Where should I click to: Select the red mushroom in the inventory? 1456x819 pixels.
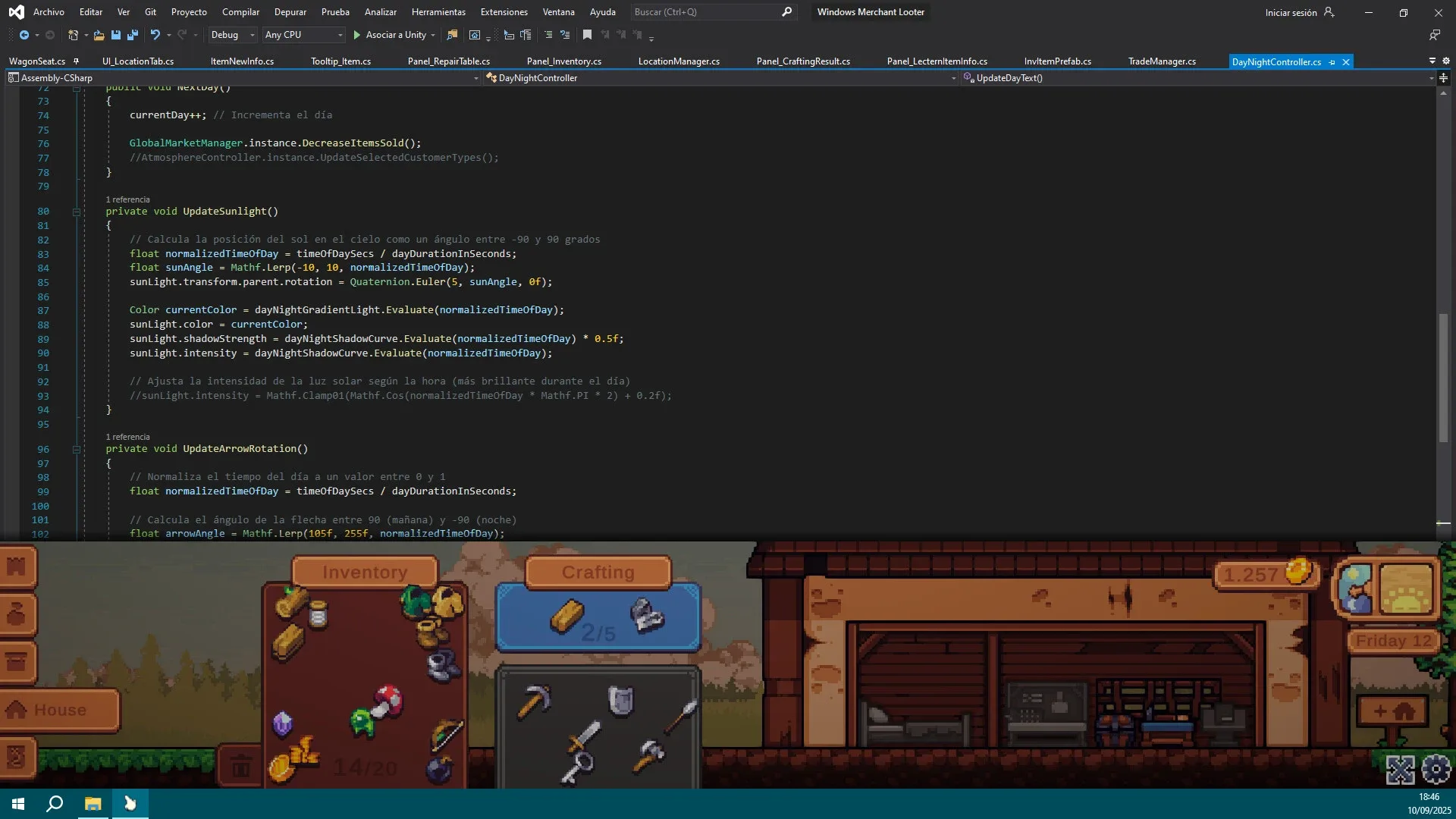click(388, 699)
